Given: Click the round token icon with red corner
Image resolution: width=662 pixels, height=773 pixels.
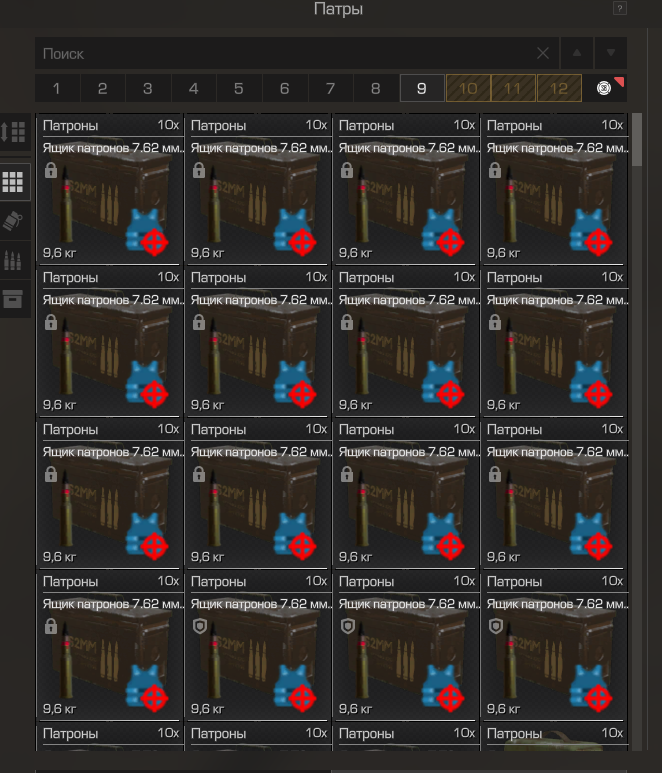Looking at the screenshot, I should tap(604, 88).
